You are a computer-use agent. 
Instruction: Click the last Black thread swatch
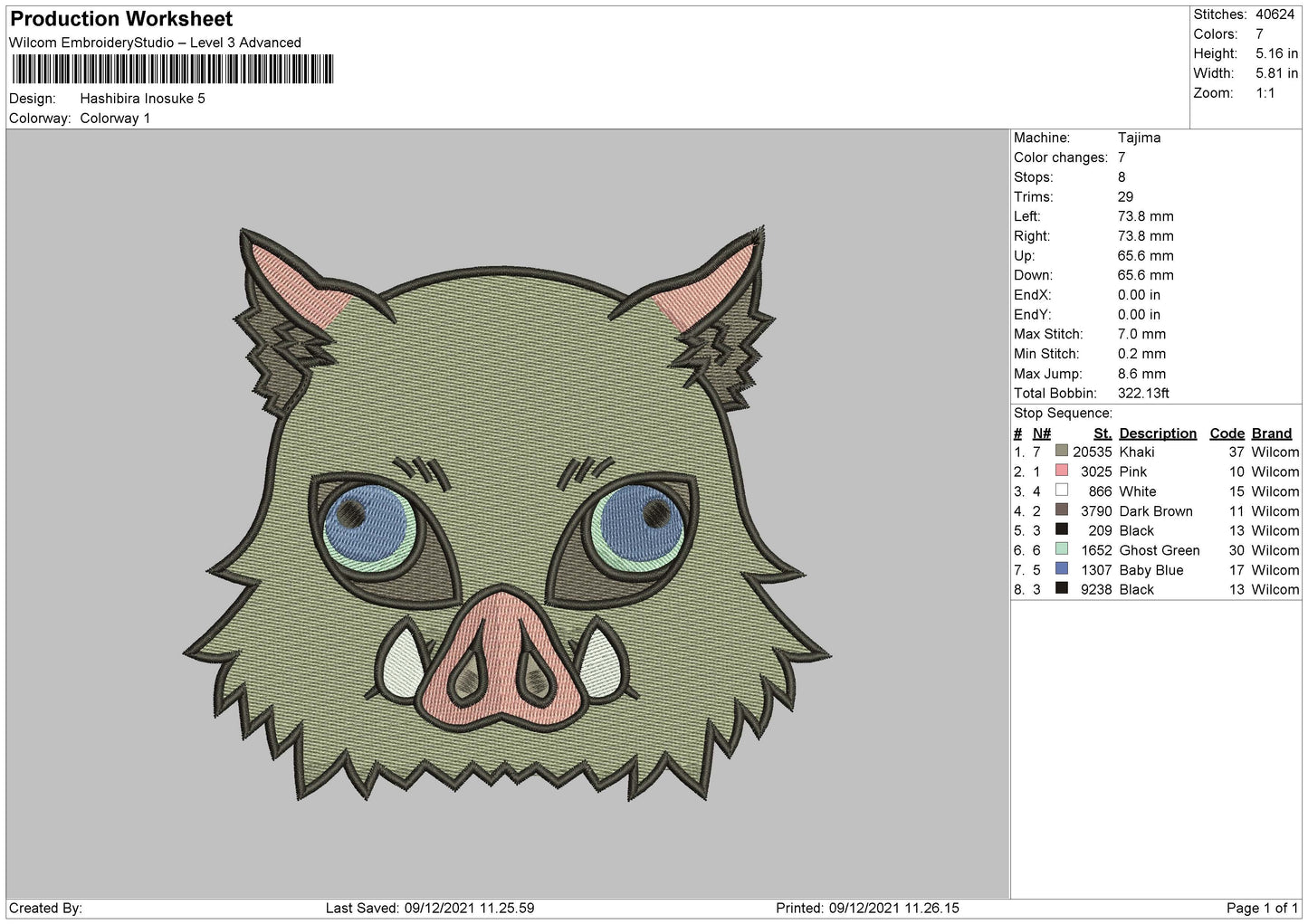[x=1062, y=589]
